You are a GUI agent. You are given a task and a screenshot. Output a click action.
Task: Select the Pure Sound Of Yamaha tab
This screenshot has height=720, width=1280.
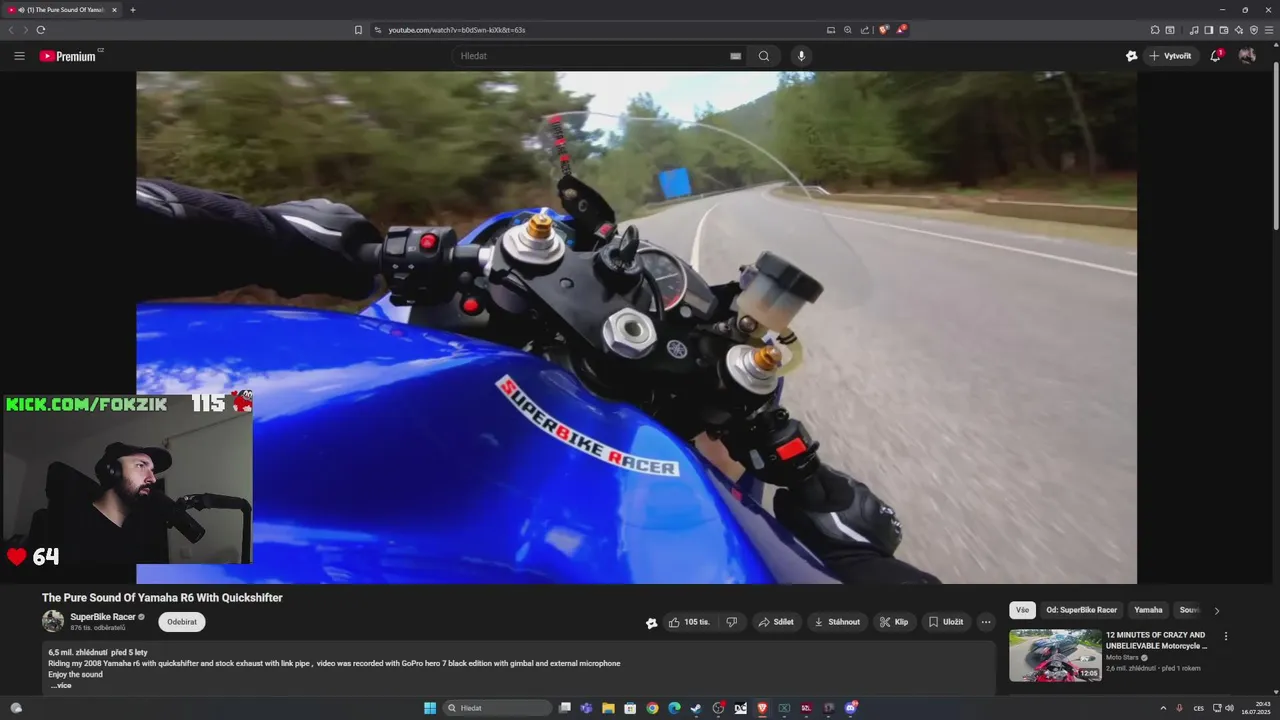62,10
